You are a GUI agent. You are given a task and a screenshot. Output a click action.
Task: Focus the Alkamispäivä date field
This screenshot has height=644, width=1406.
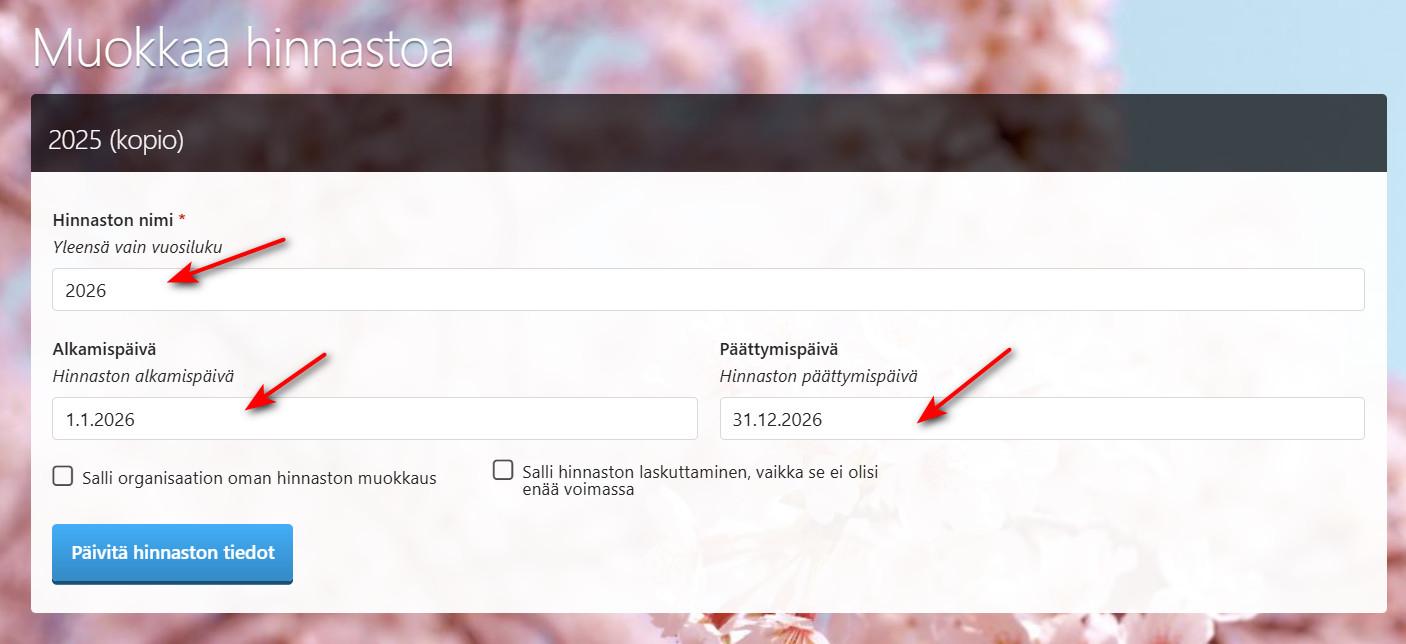[x=375, y=419]
